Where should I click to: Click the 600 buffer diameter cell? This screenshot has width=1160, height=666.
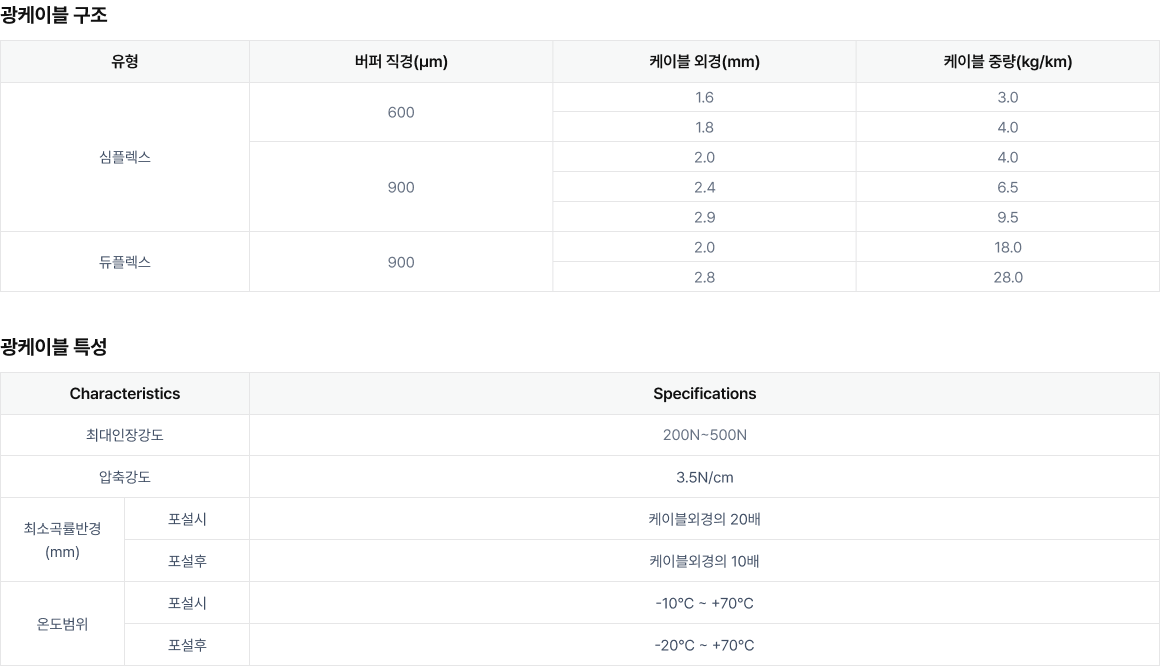401,112
